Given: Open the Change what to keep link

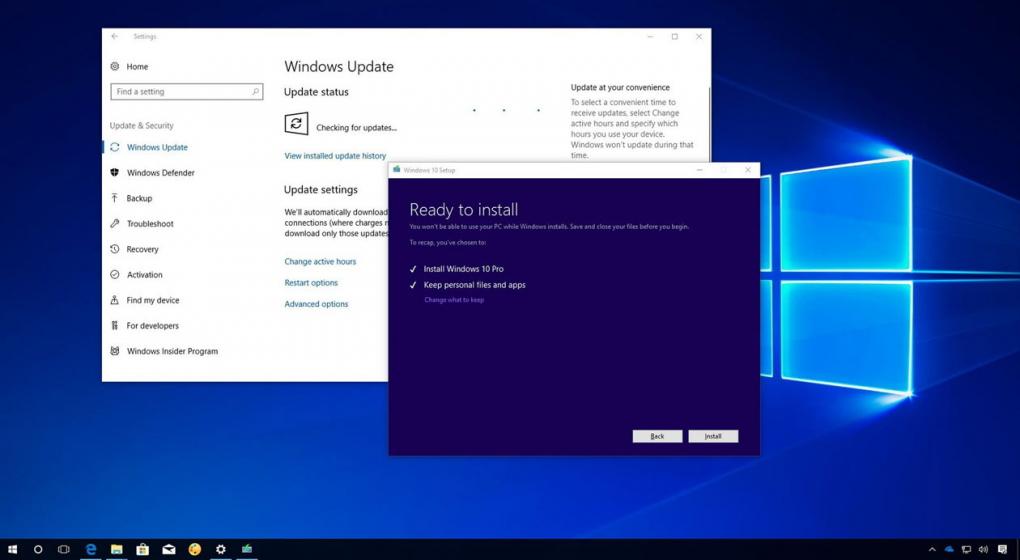Looking at the screenshot, I should (454, 300).
